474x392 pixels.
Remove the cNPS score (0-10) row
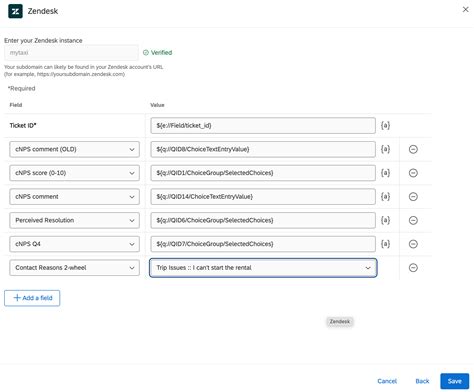(413, 173)
